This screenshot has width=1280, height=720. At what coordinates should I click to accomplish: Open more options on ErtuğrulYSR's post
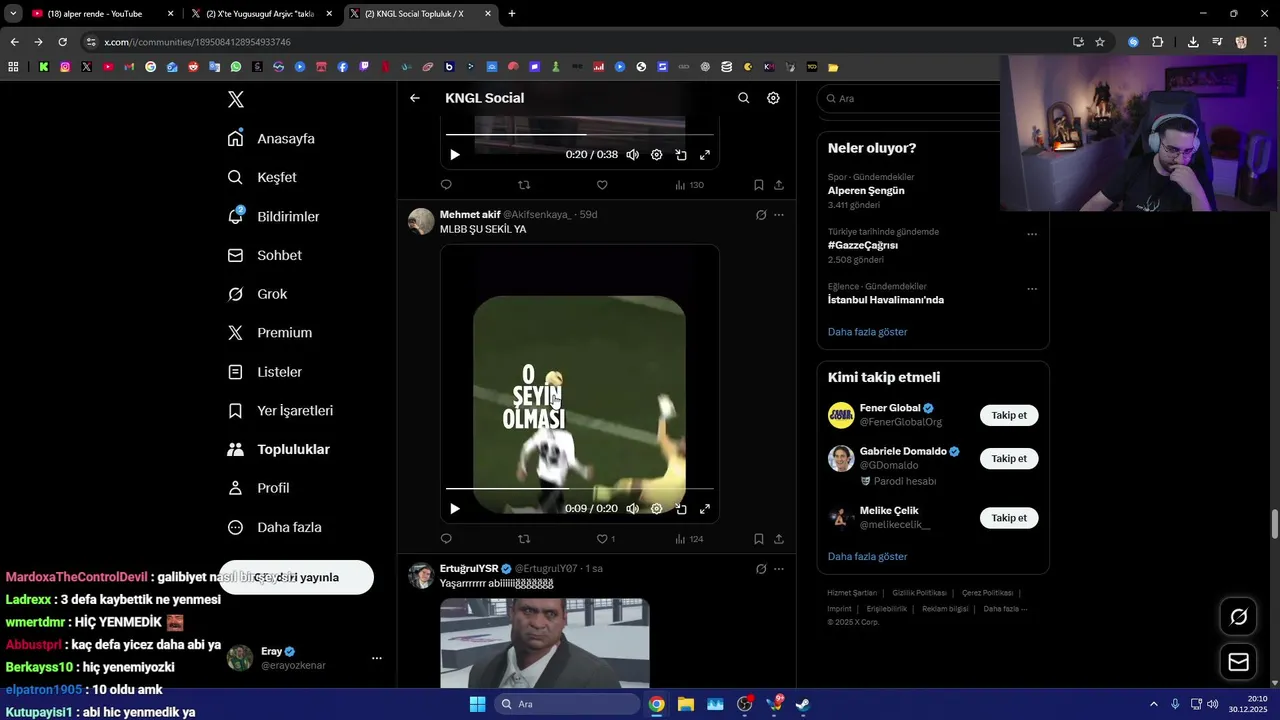779,569
